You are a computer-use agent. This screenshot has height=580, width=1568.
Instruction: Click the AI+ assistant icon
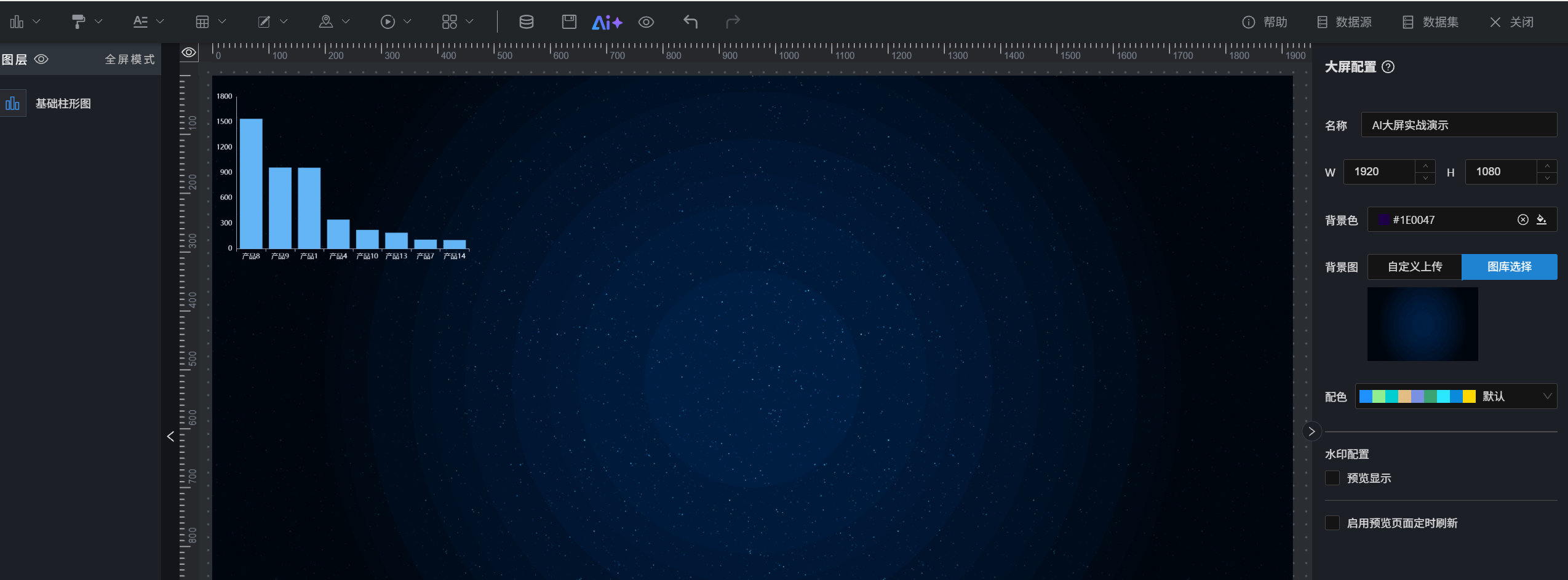pos(607,22)
